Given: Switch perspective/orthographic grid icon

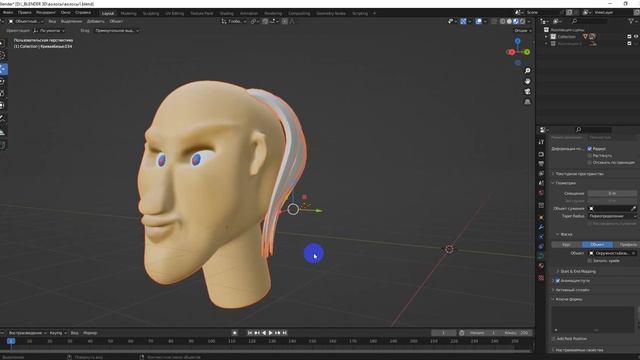Looking at the screenshot, I should click(527, 102).
